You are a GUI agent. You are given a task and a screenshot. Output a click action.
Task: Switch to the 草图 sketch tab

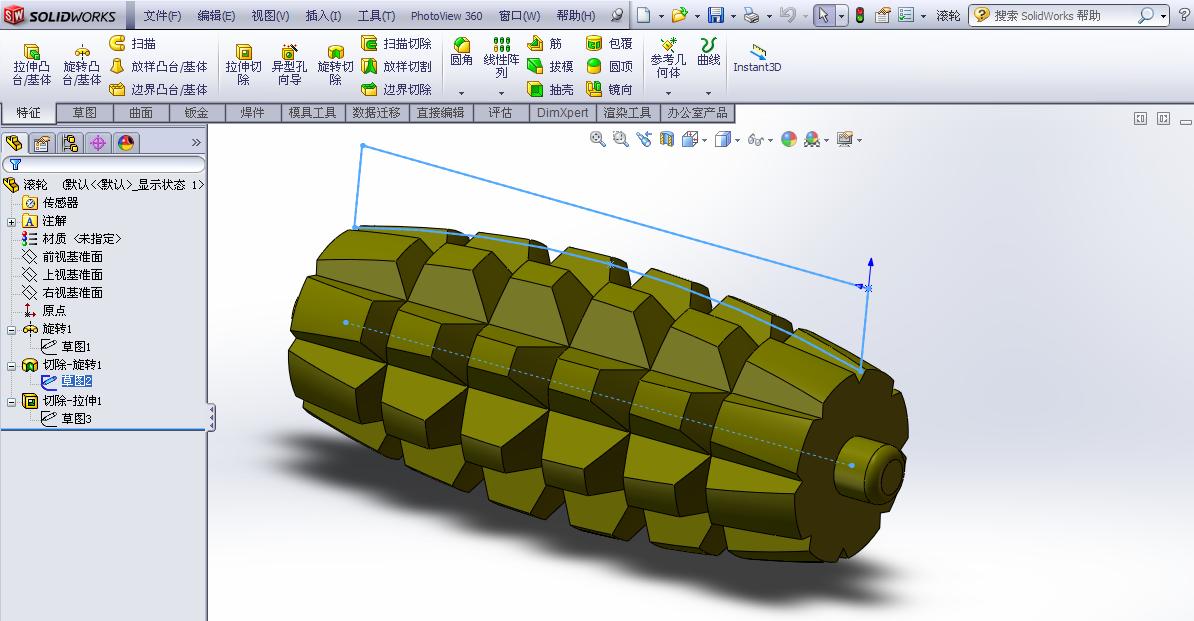(x=85, y=113)
